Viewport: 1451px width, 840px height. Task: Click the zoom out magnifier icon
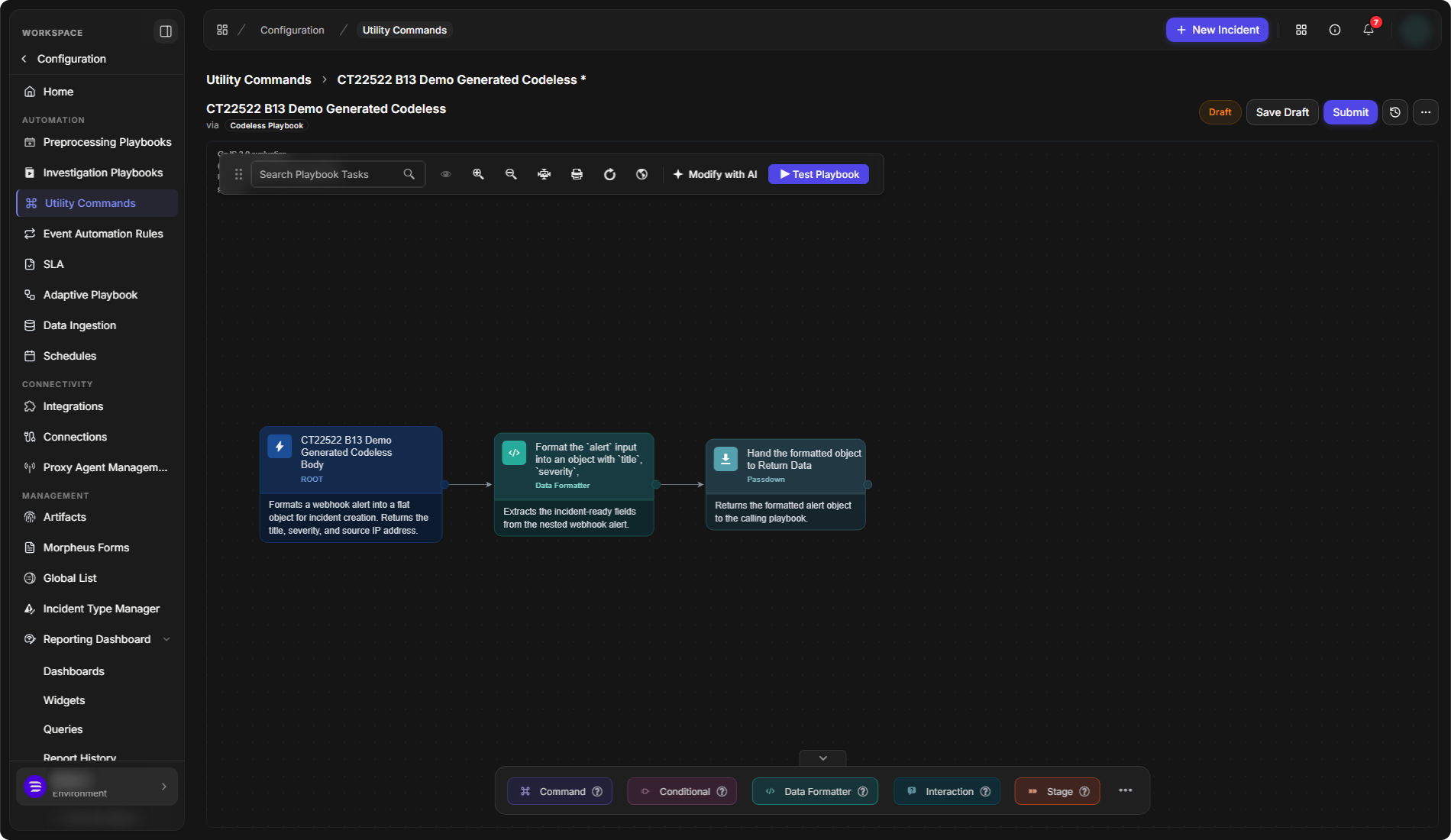[x=511, y=174]
